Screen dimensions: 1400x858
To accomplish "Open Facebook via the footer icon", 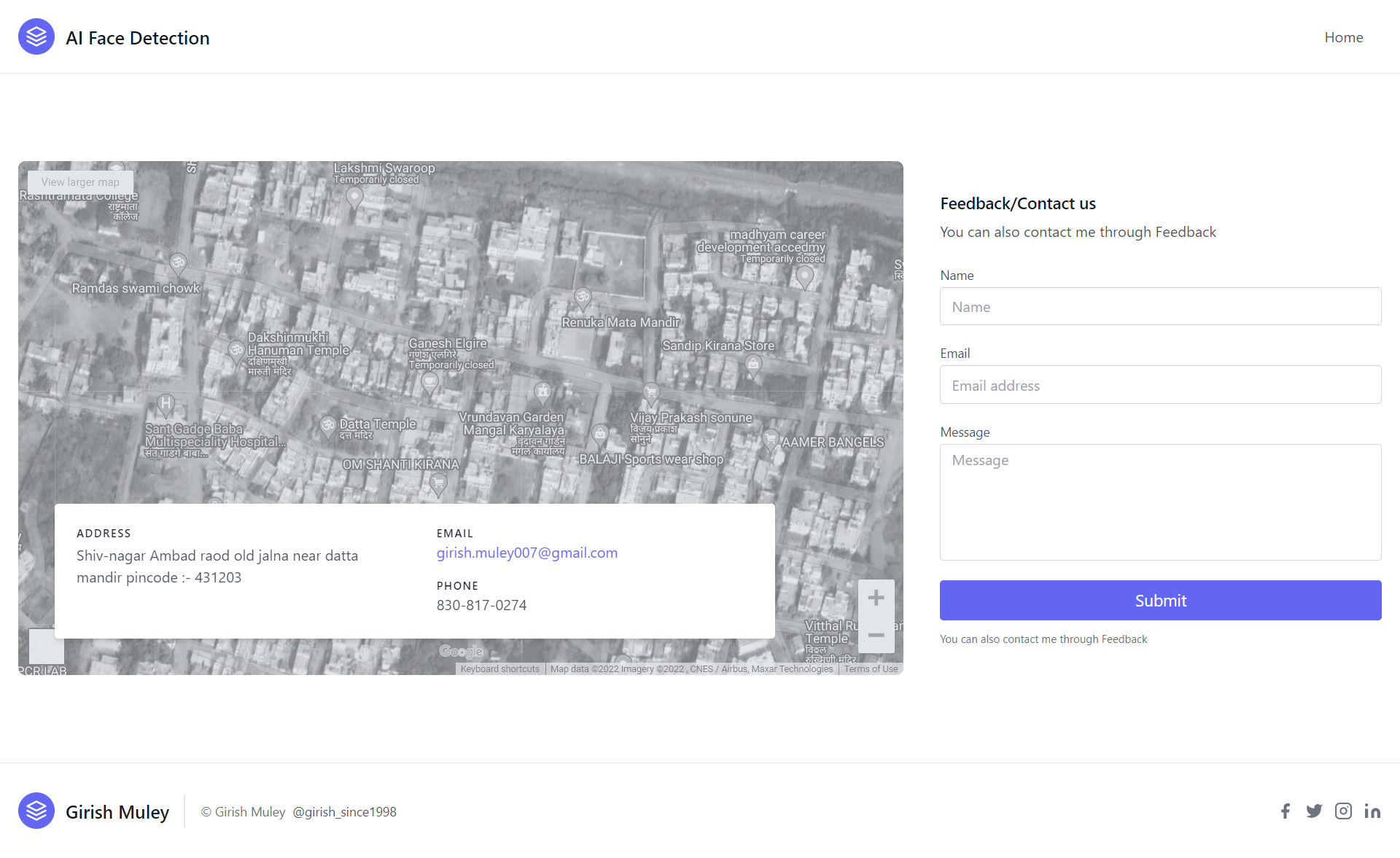I will 1285,811.
